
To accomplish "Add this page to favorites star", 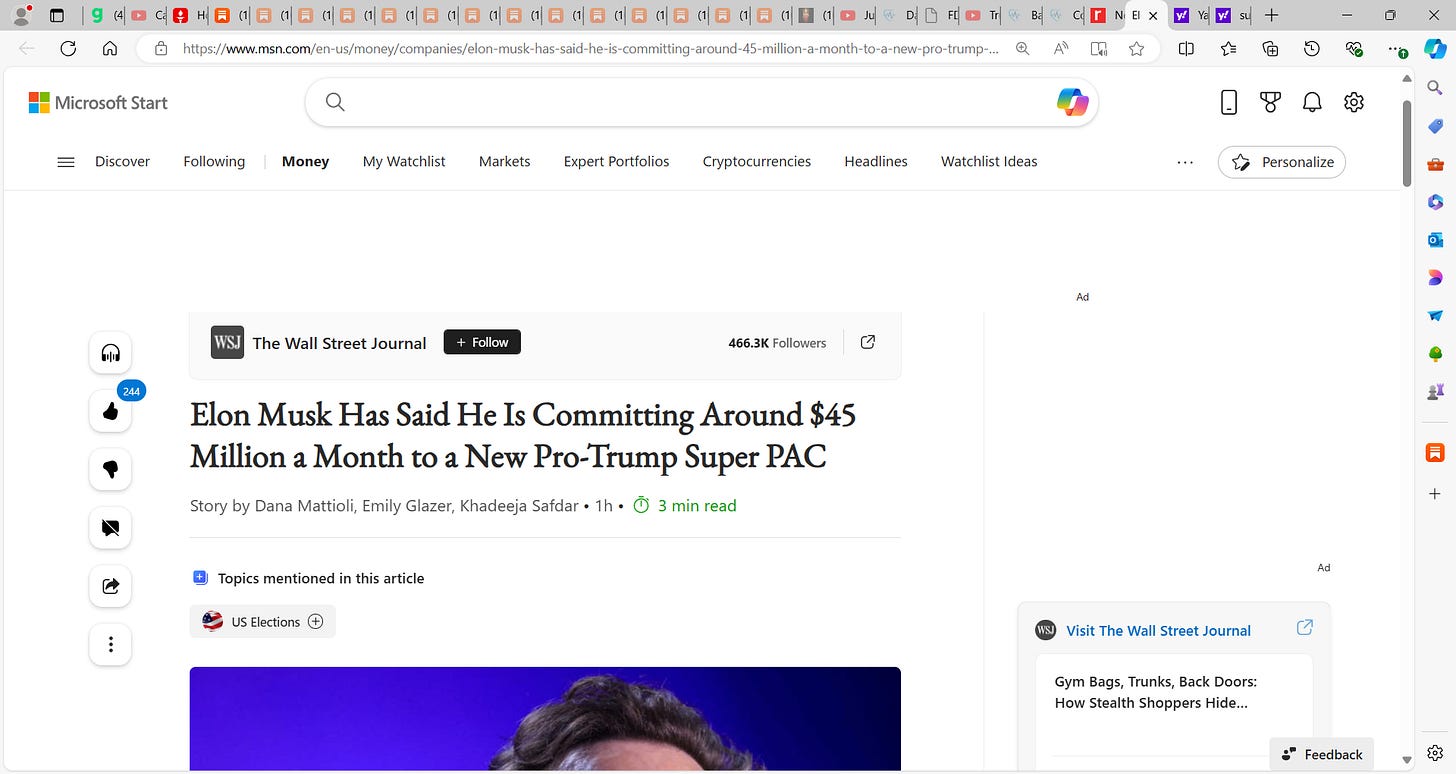I will click(x=1136, y=48).
